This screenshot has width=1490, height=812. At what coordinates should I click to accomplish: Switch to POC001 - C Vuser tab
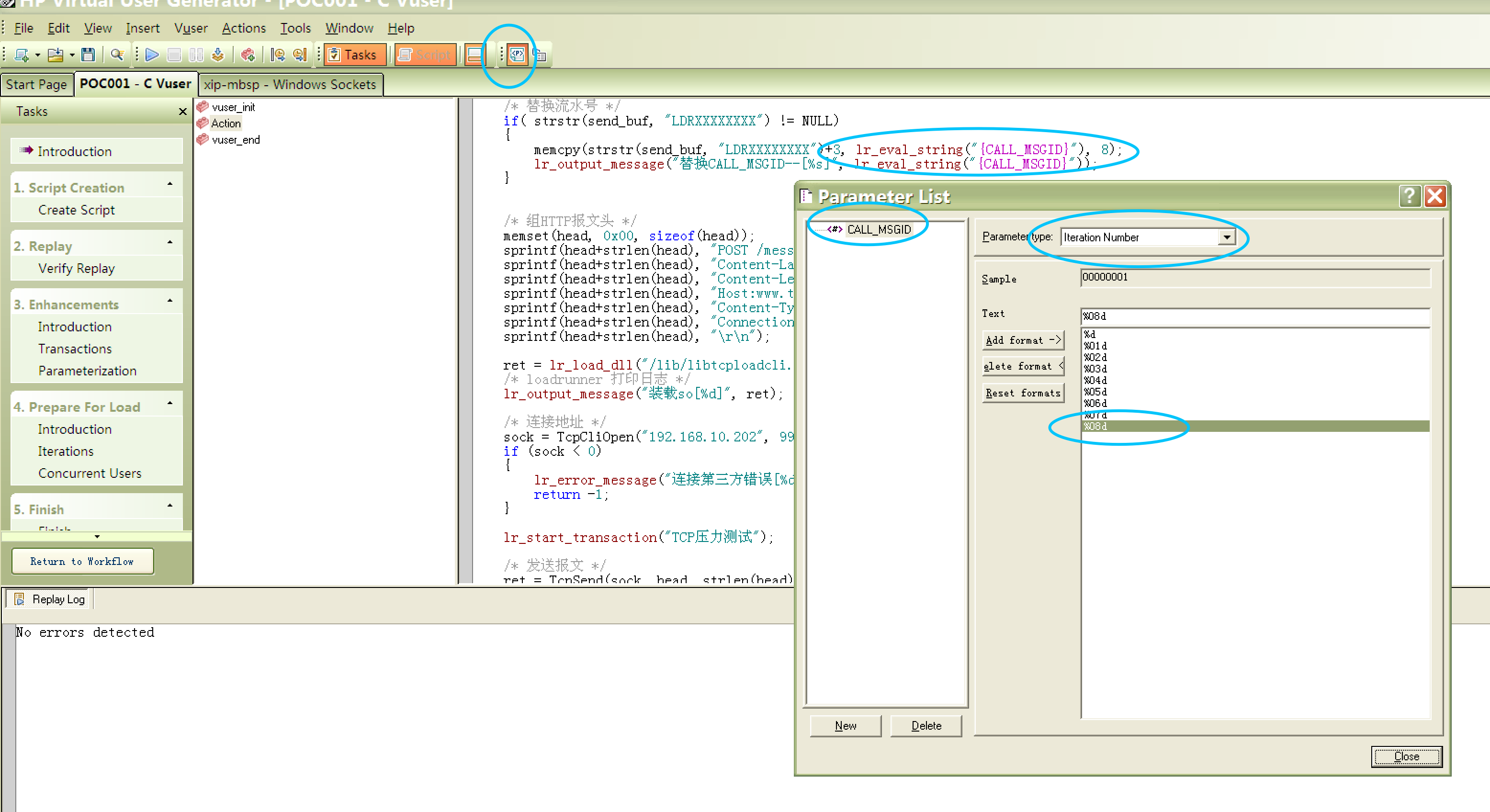pyautogui.click(x=135, y=84)
